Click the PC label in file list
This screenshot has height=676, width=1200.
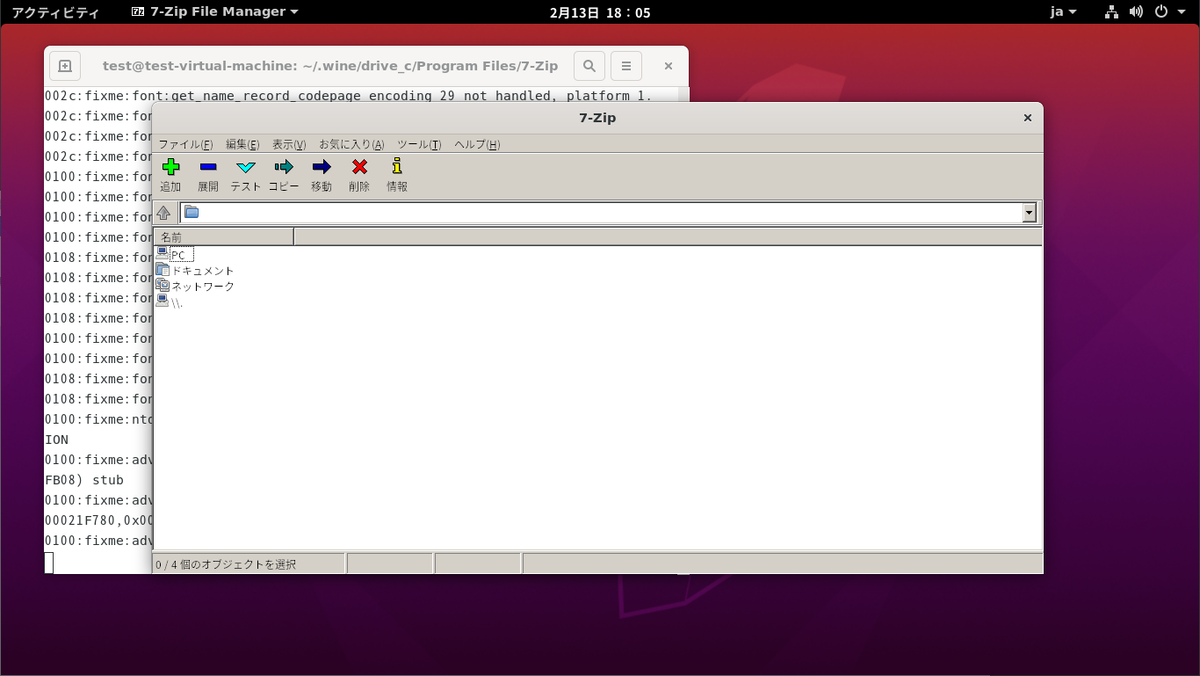tap(178, 255)
